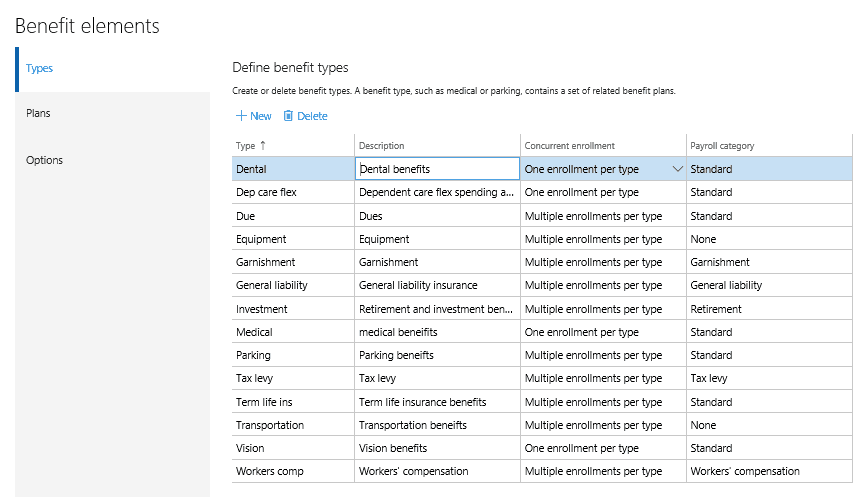Click the plus icon beside New
The width and height of the screenshot is (865, 497).
point(241,116)
